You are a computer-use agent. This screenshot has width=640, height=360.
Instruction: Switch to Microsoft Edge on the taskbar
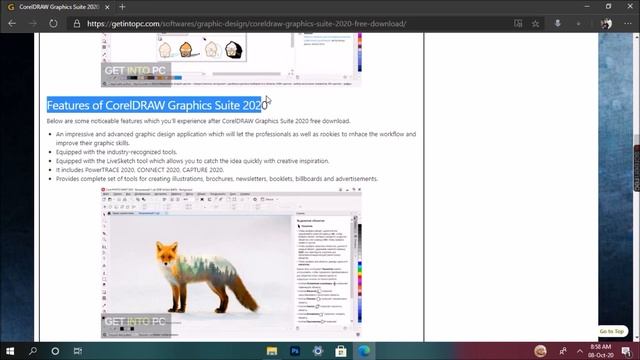point(364,351)
